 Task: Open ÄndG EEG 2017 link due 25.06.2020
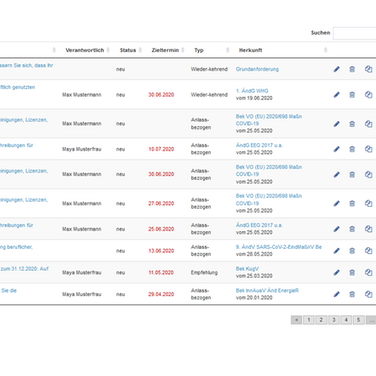(x=259, y=225)
